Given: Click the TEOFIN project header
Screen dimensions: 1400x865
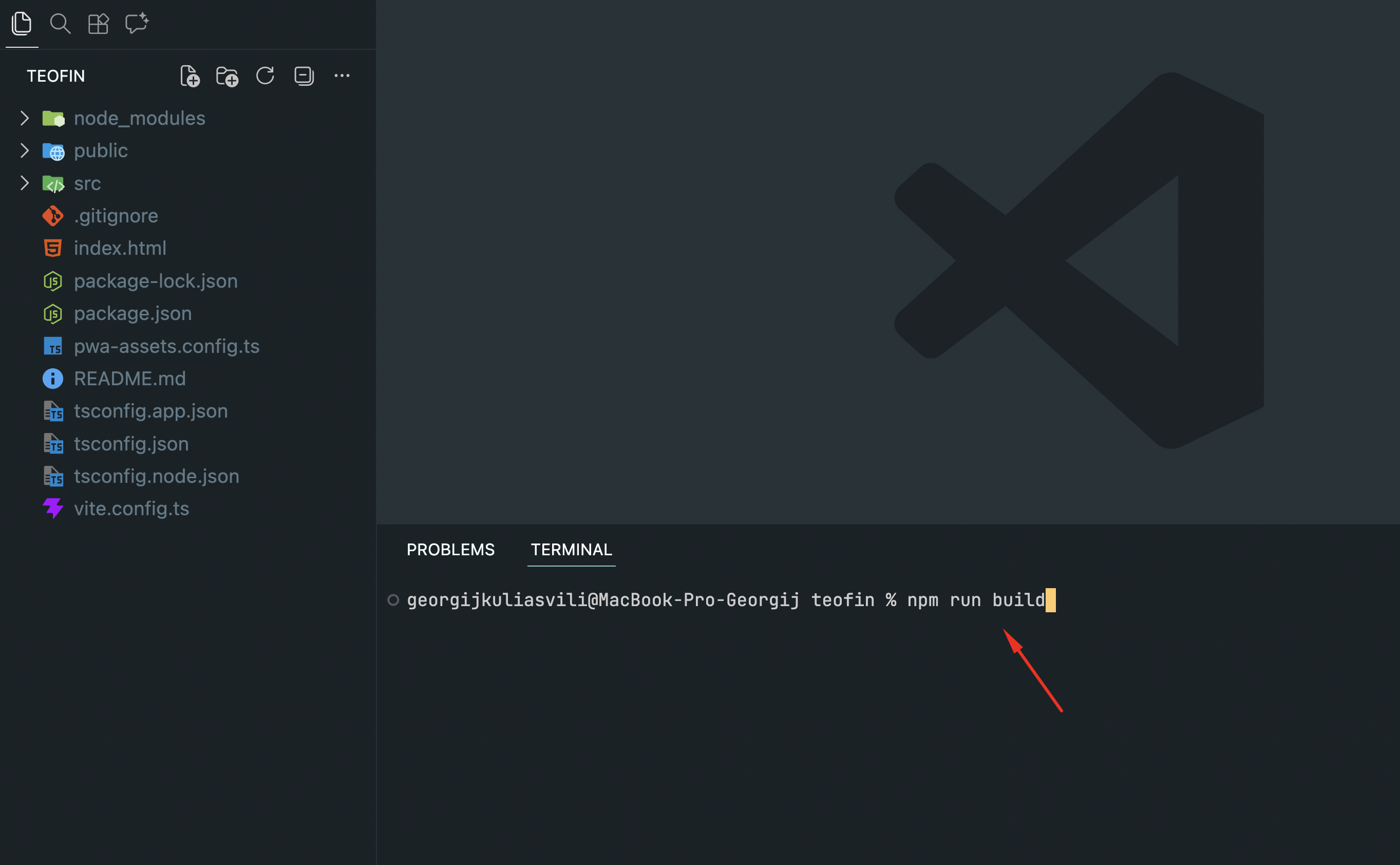Looking at the screenshot, I should [56, 76].
